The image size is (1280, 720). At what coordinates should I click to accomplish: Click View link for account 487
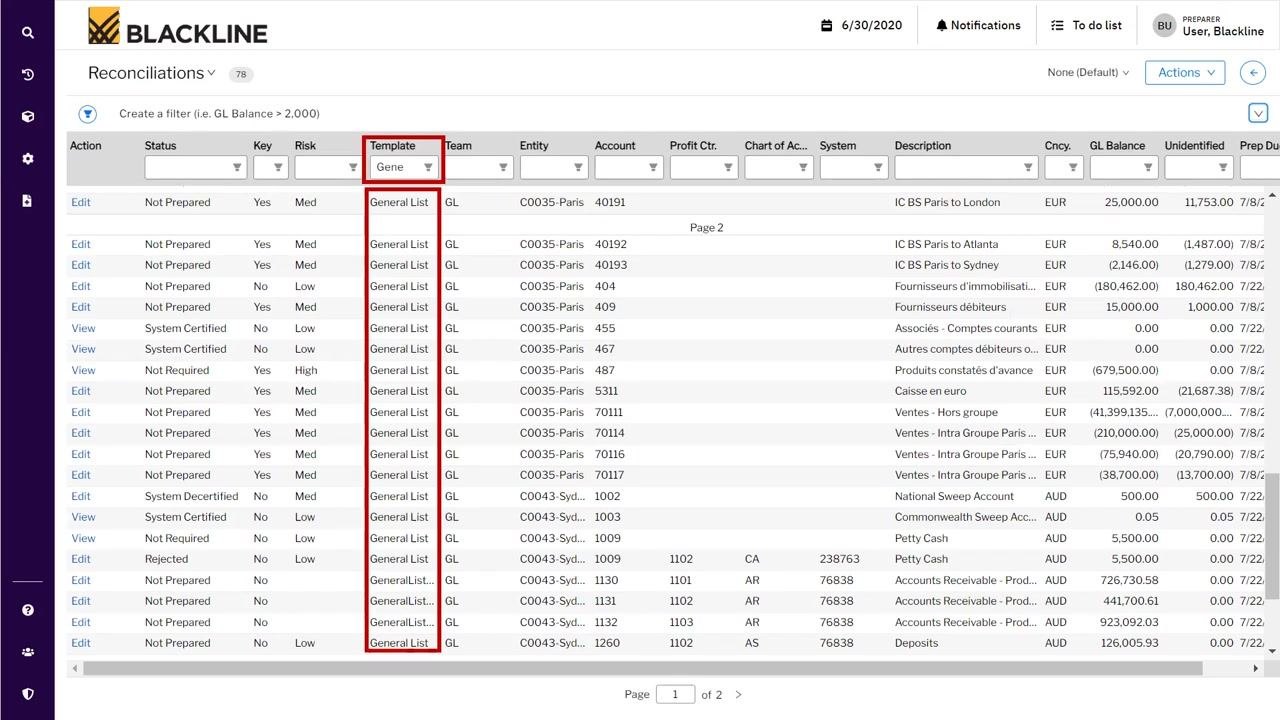[x=83, y=370]
